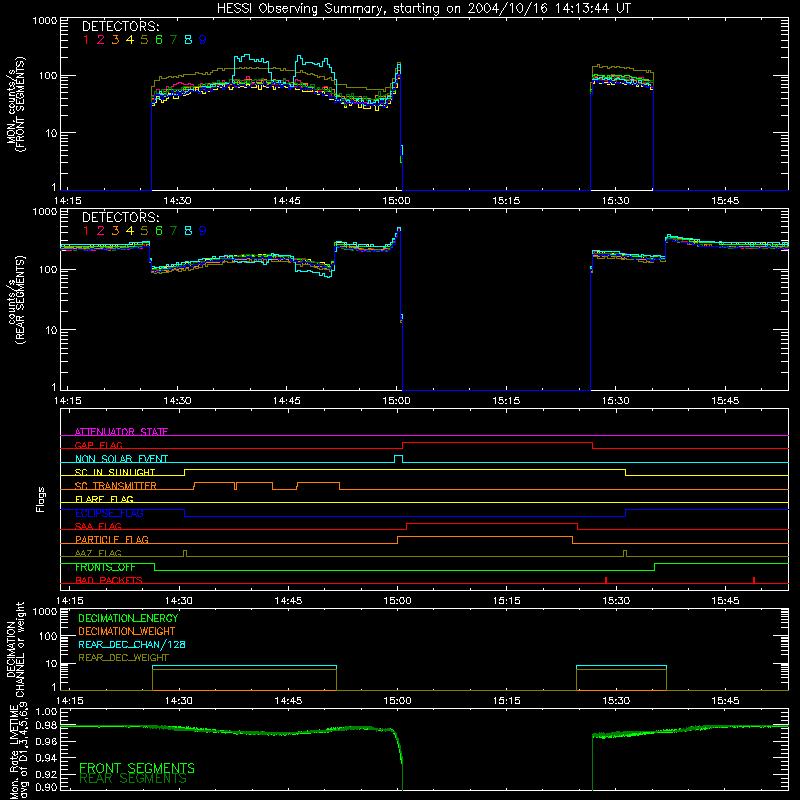This screenshot has height=800, width=800.
Task: Select detector 9 in front segments legend
Action: click(203, 40)
